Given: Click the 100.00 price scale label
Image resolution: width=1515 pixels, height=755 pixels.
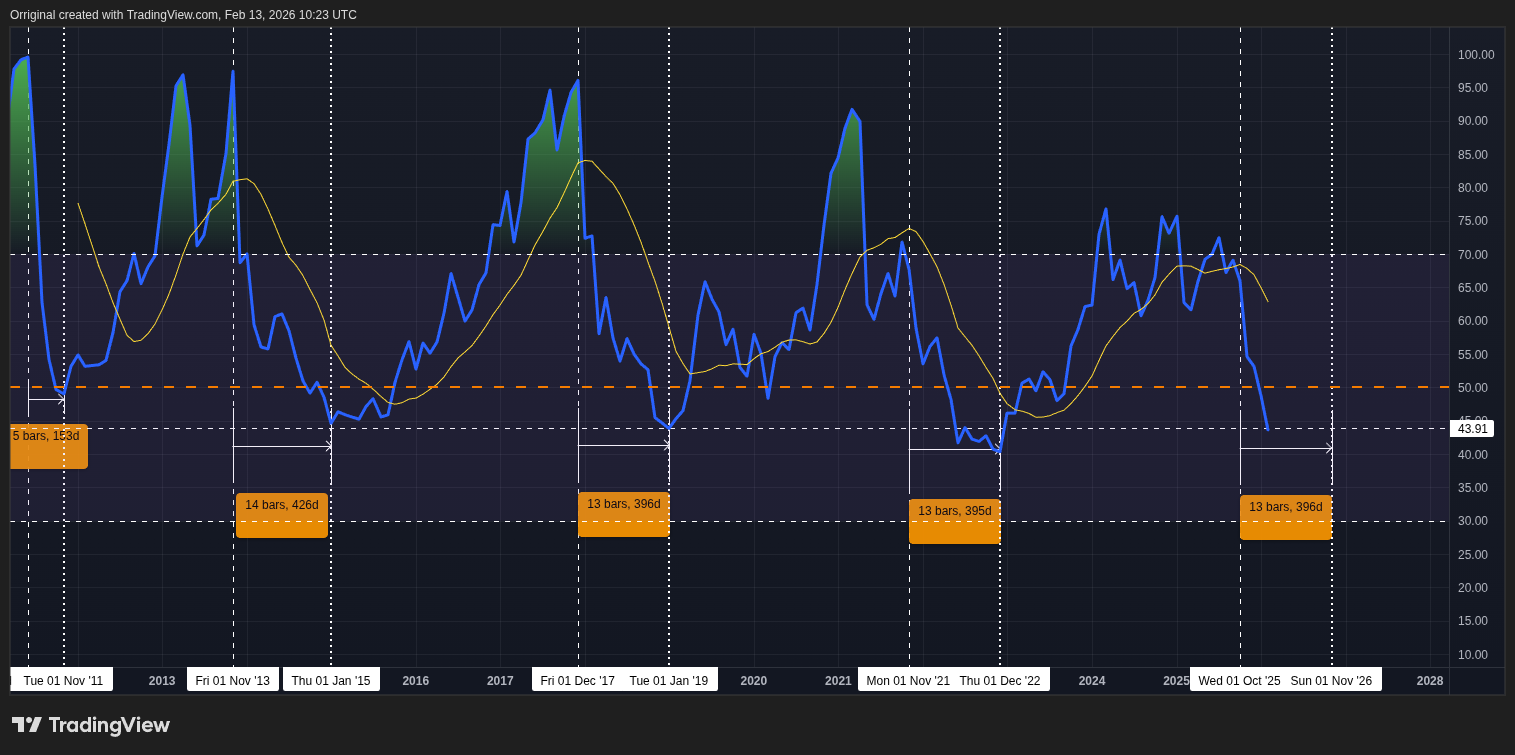Looking at the screenshot, I should [1476, 55].
